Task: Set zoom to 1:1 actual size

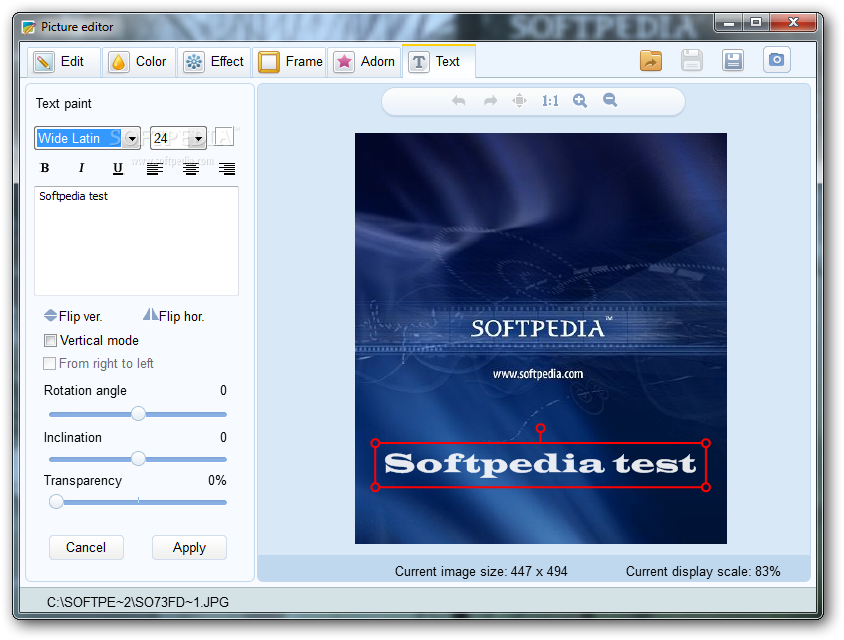Action: point(550,101)
